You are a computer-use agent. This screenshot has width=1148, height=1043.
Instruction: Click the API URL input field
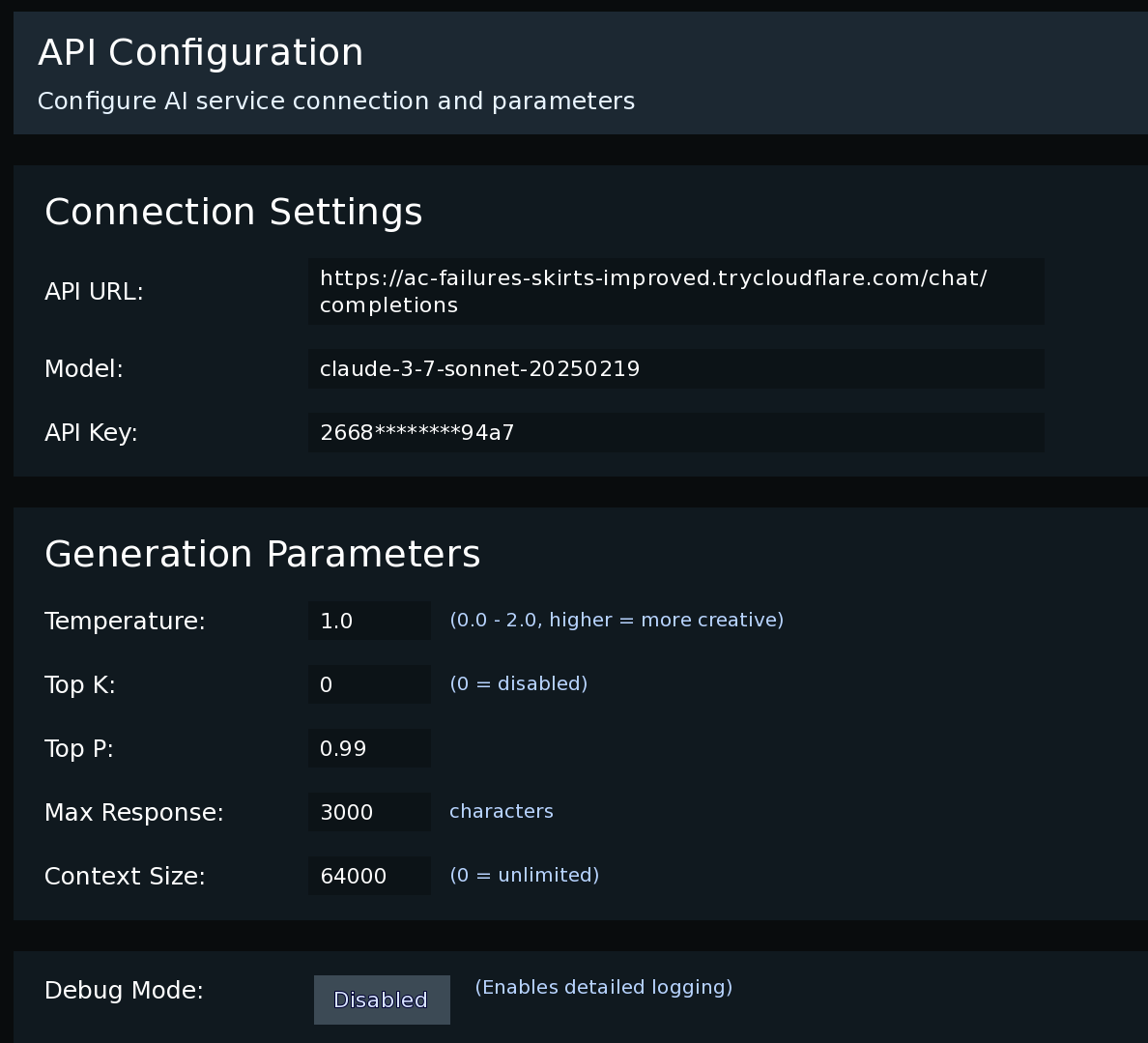click(x=675, y=291)
